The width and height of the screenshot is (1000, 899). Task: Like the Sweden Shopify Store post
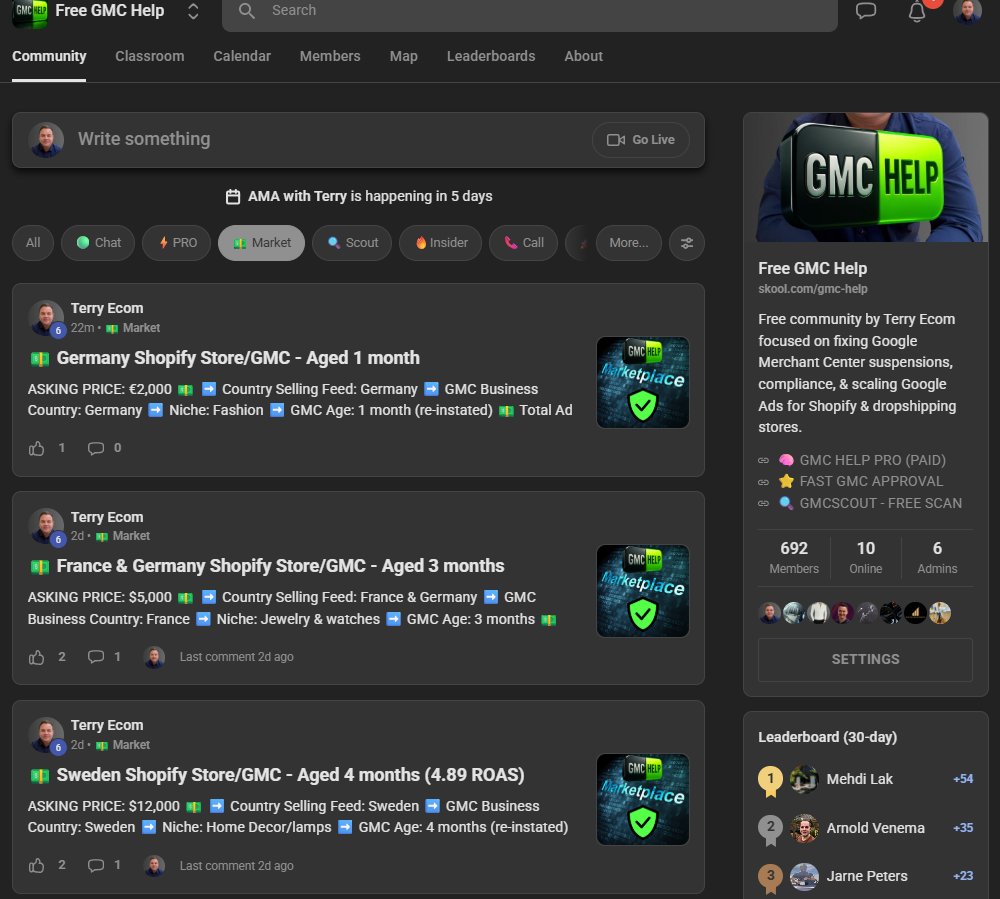click(x=36, y=865)
